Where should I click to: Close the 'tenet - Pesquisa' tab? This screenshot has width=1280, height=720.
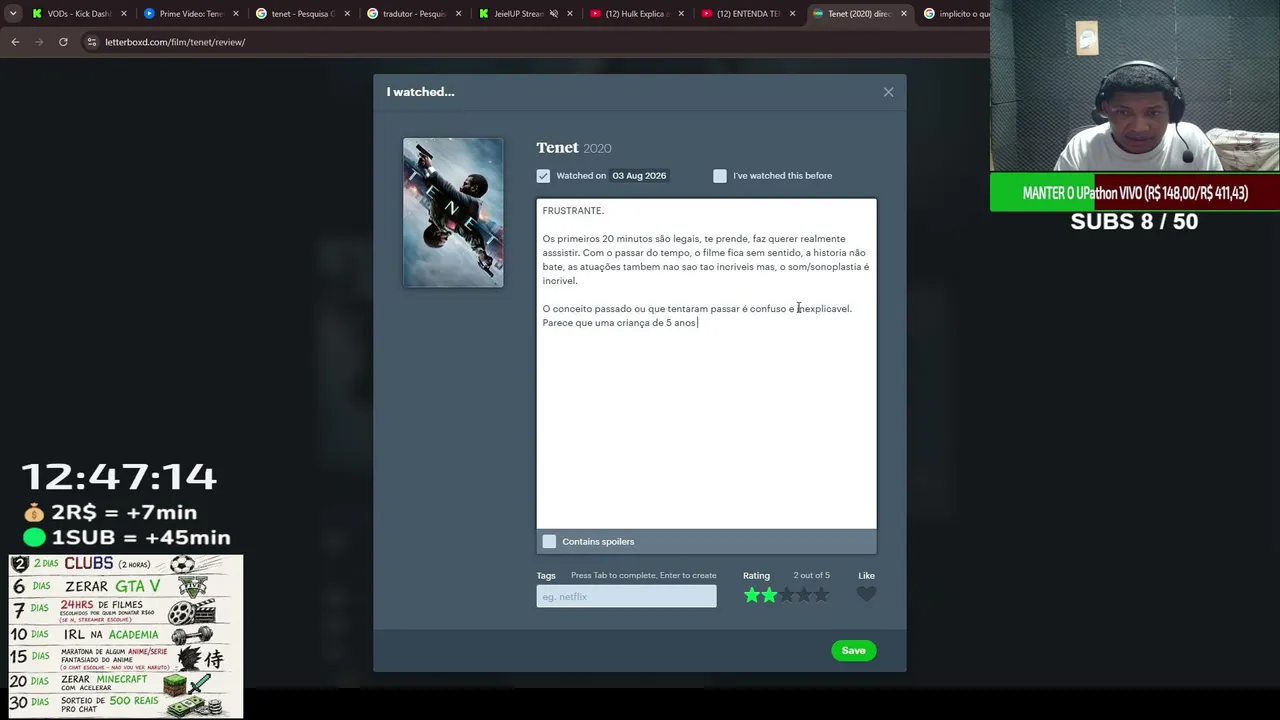point(347,14)
